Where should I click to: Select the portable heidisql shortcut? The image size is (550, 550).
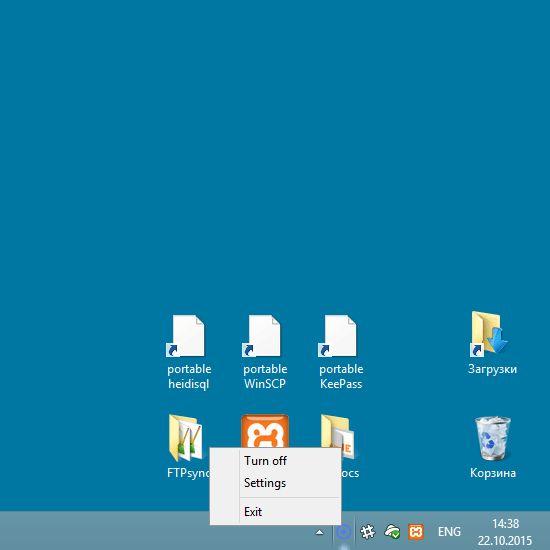[189, 352]
